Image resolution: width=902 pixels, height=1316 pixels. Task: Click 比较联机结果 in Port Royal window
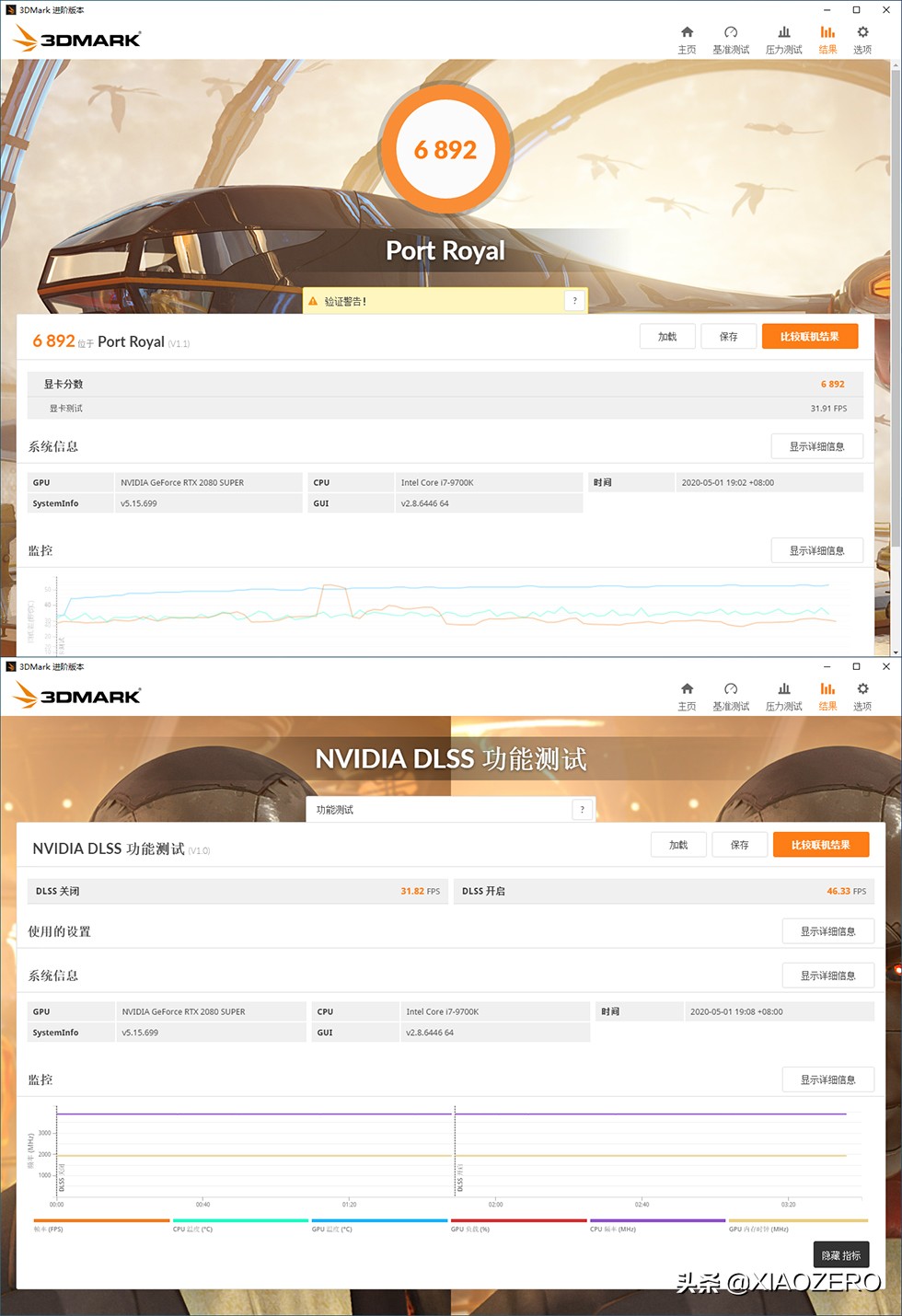coord(810,337)
